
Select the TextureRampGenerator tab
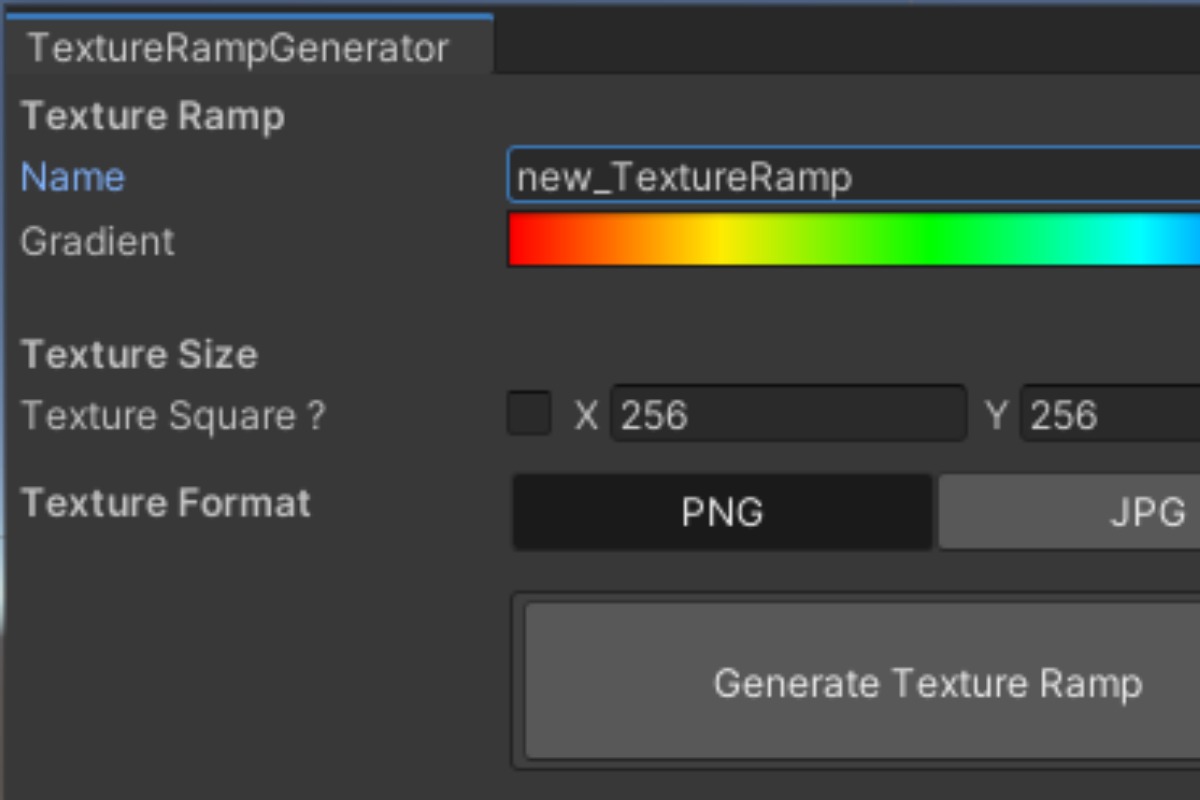[x=238, y=48]
